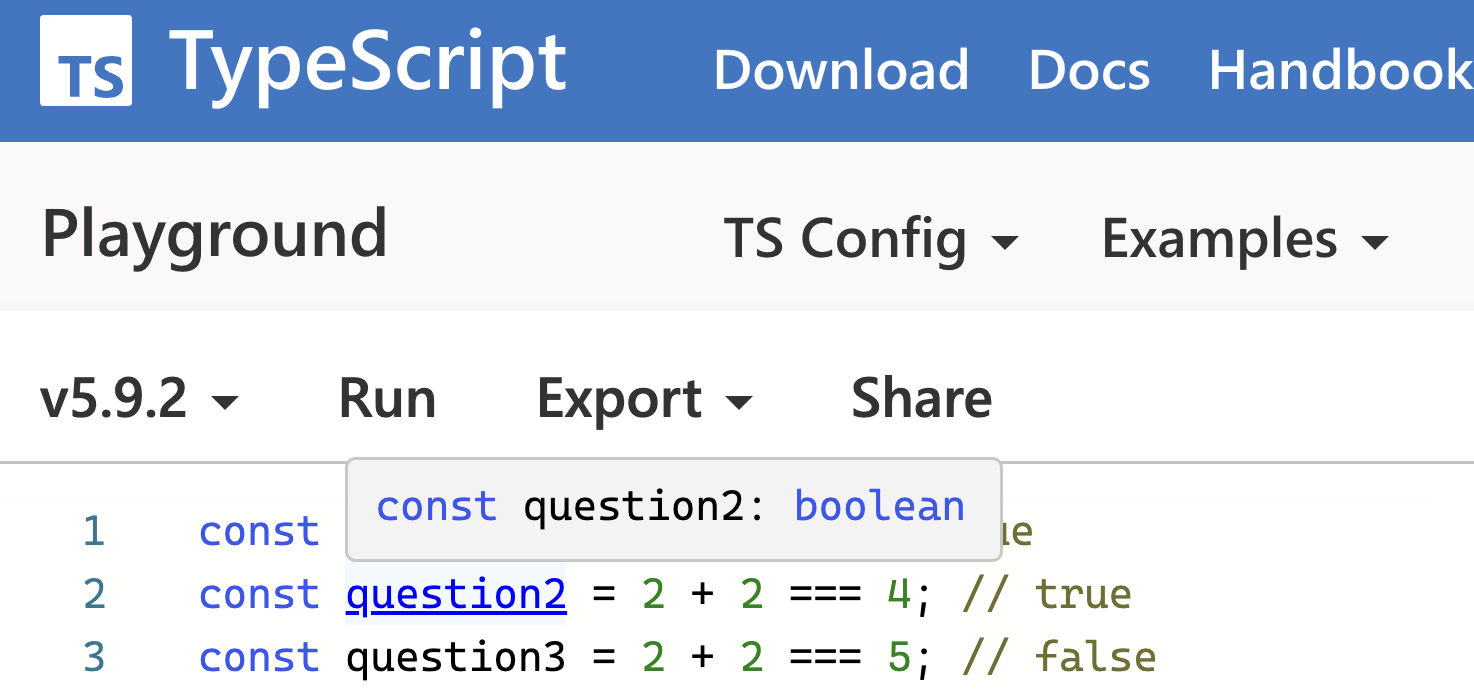
Task: Click the question3 identifier on line 3
Action: point(455,656)
